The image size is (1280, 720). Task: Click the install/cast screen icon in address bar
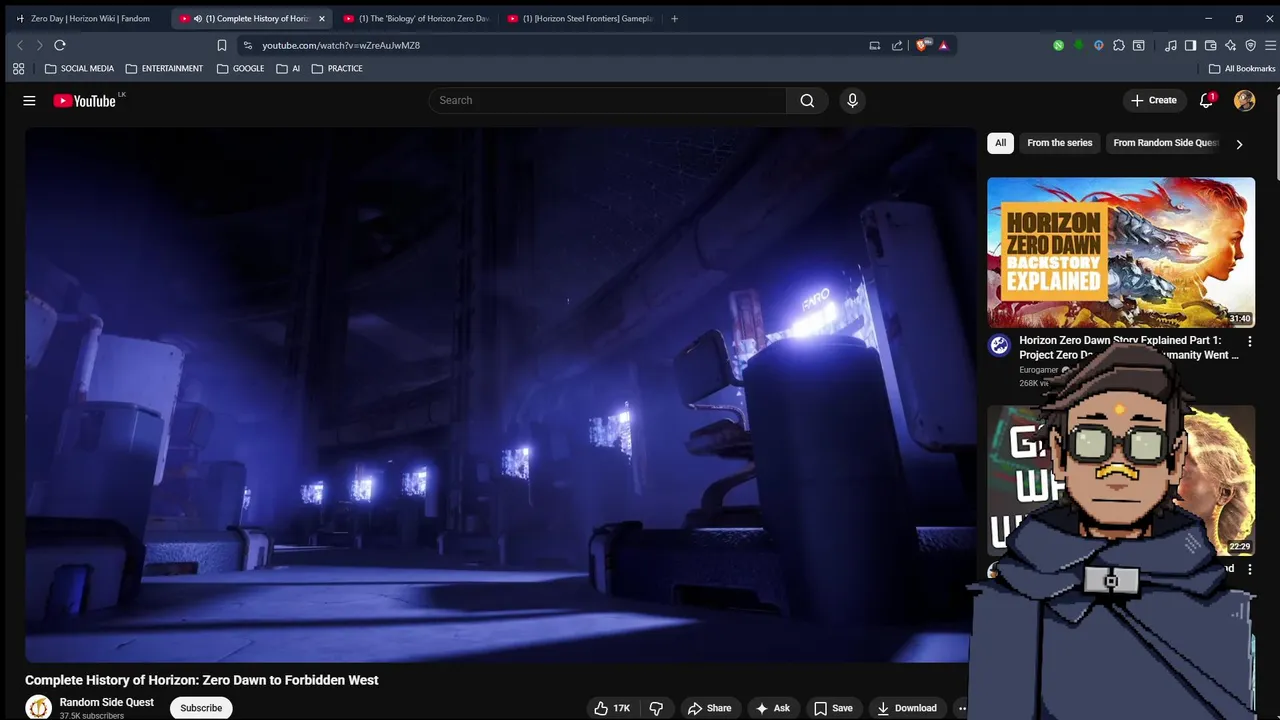[875, 45]
